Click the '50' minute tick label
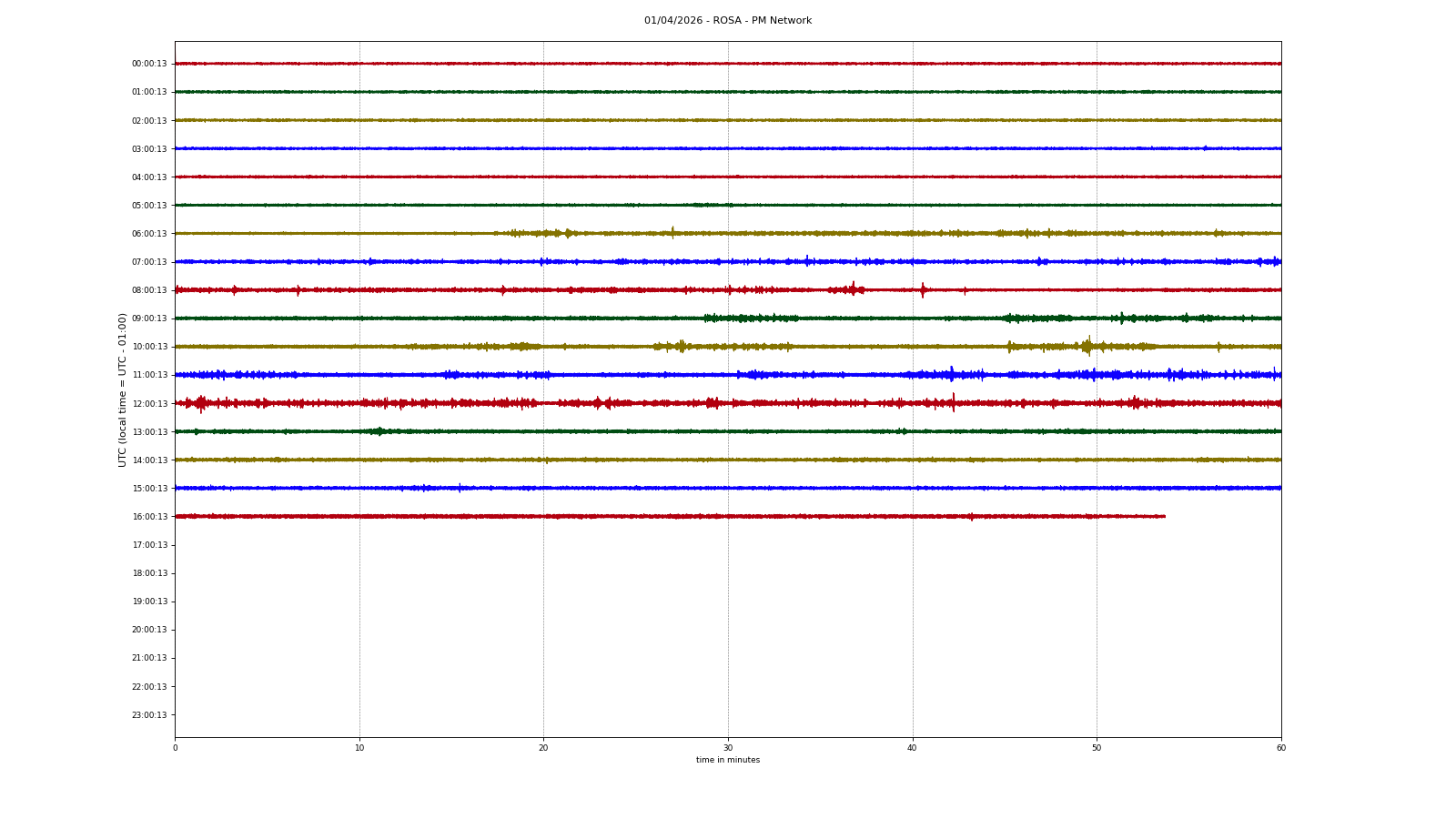The image size is (1456, 819). point(1097,748)
